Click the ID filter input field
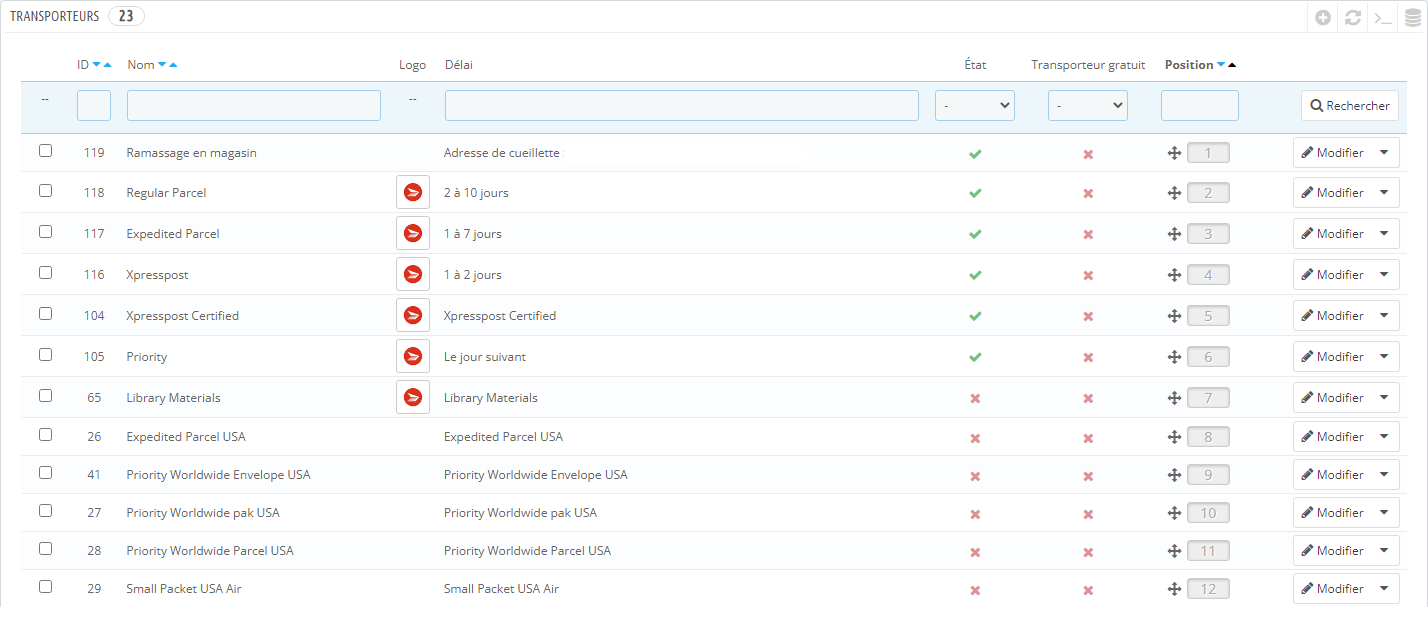Image resolution: width=1428 pixels, height=620 pixels. click(94, 105)
